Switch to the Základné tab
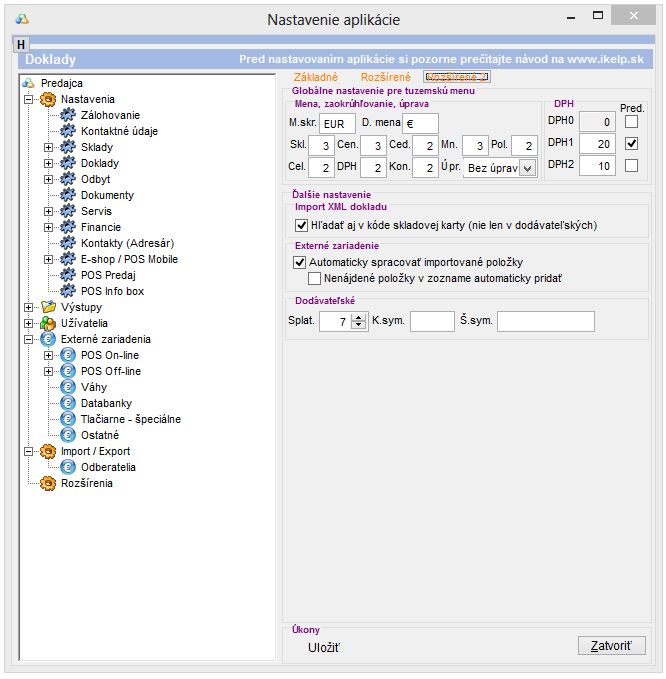 pos(315,77)
